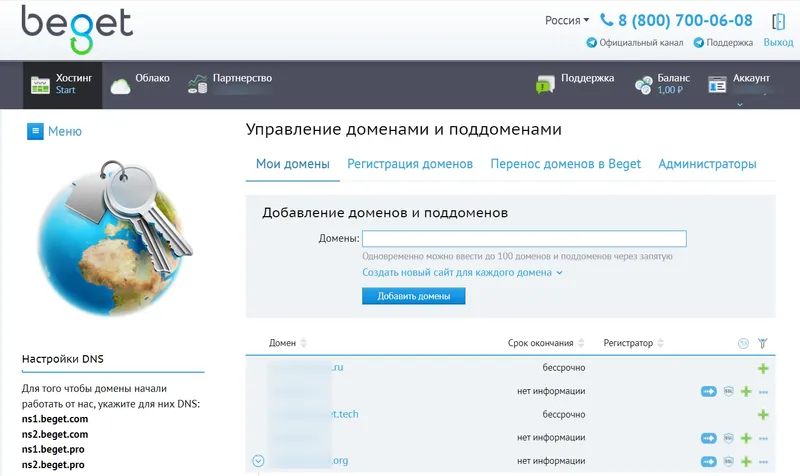
Task: Open the three-dots menu in the .org row
Action: pyautogui.click(x=763, y=462)
